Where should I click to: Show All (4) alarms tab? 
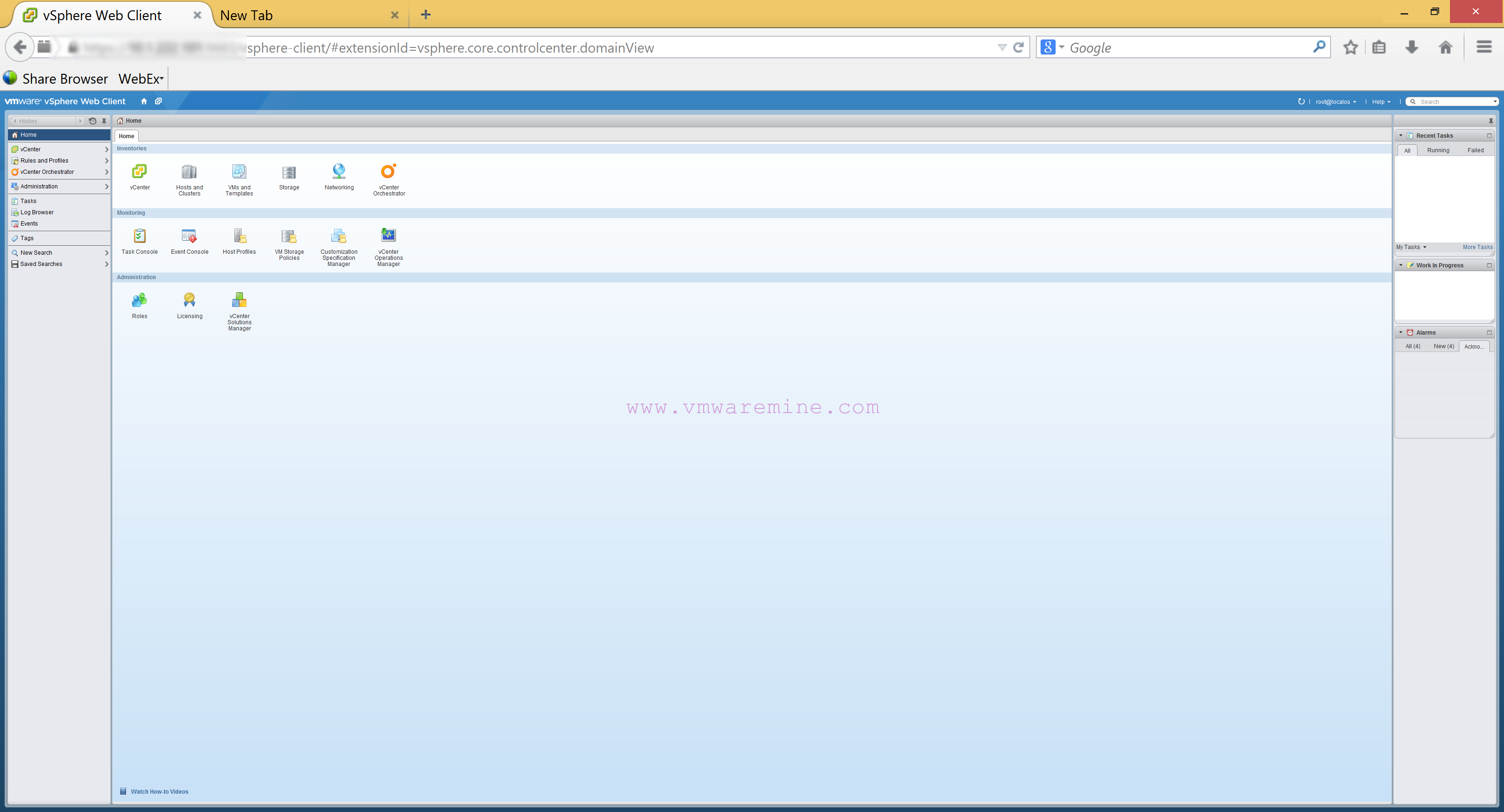point(1412,346)
